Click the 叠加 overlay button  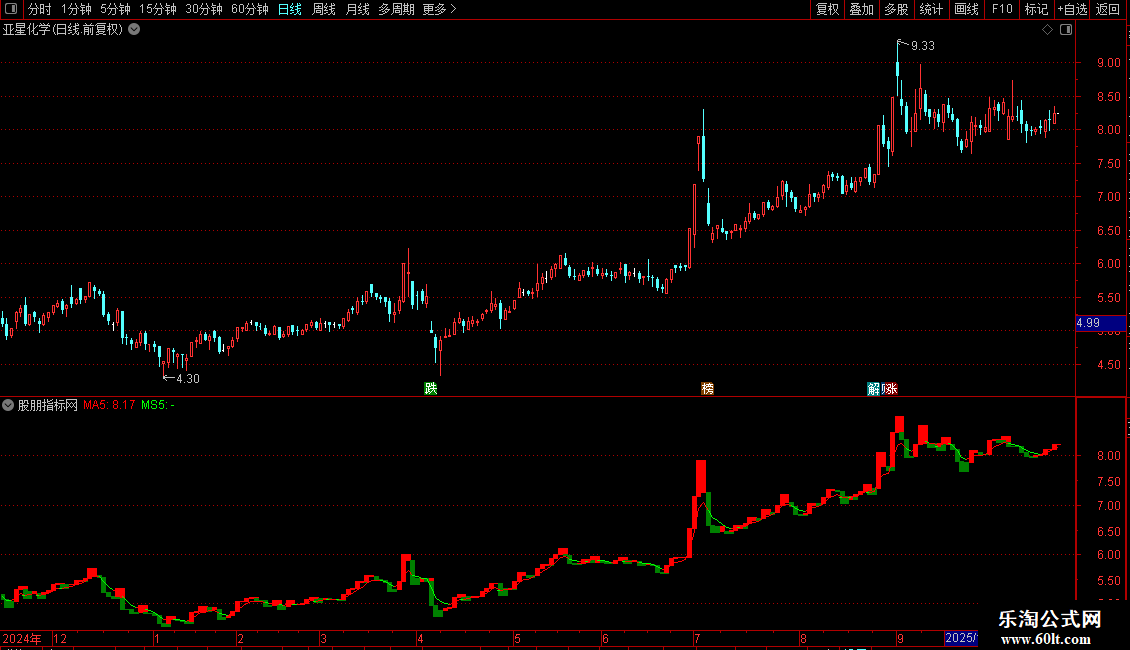tap(861, 9)
